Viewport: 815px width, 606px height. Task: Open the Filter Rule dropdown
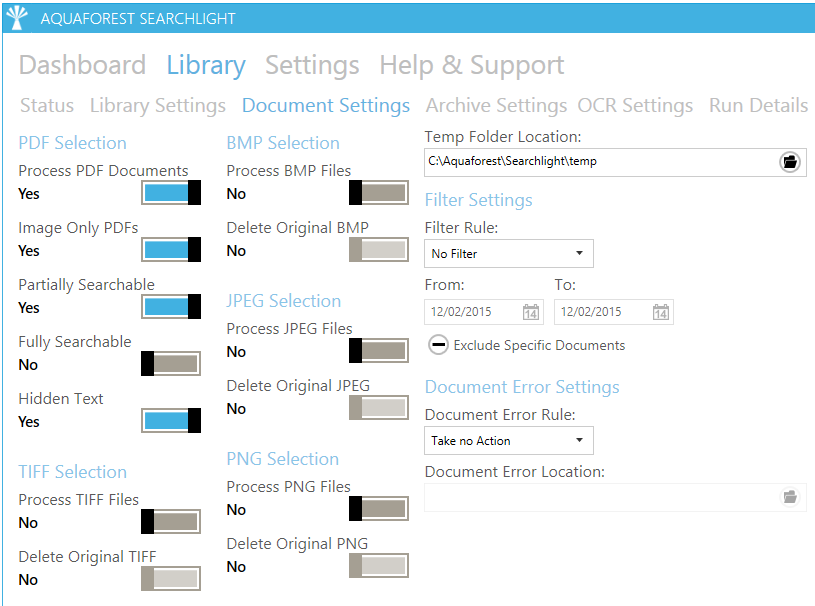[509, 254]
